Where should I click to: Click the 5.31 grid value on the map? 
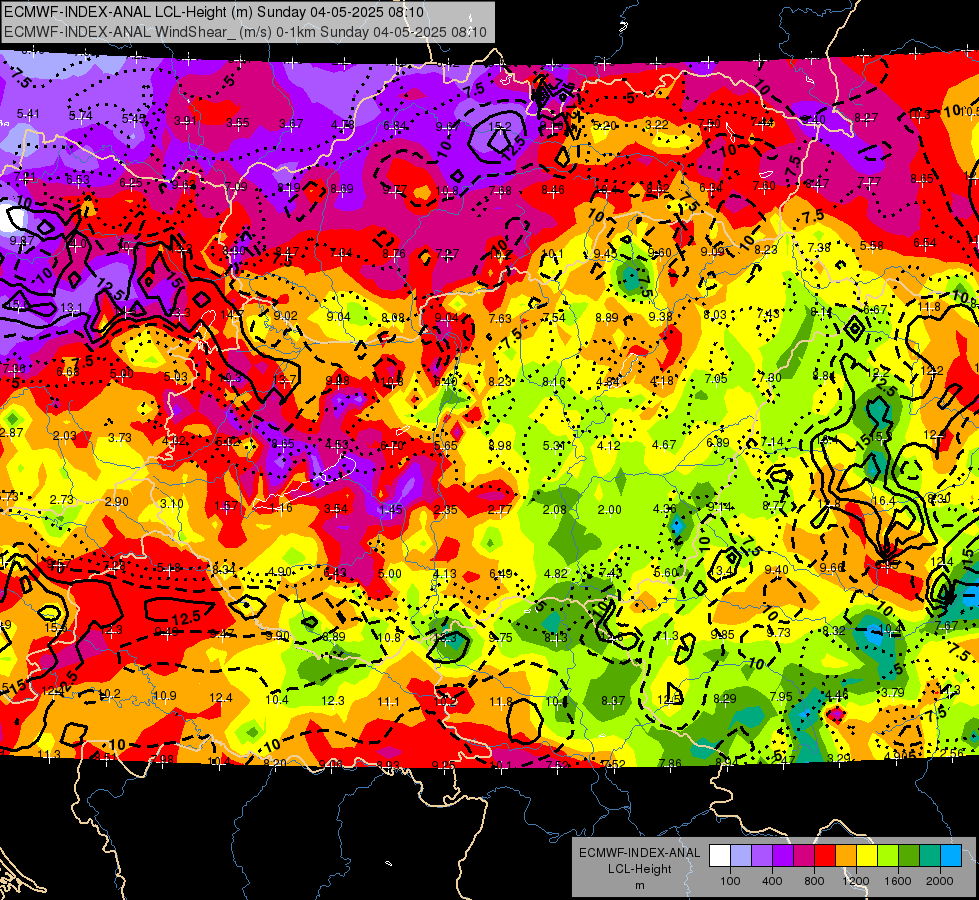coord(554,445)
